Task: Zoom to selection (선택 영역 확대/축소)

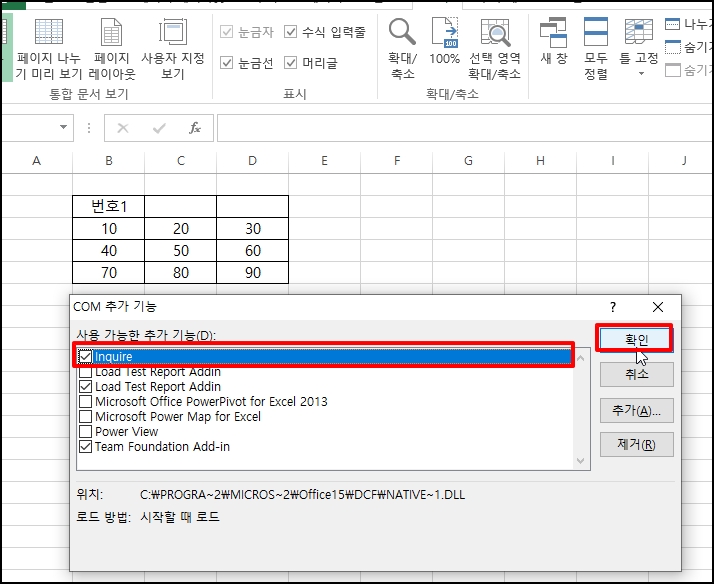Action: pyautogui.click(x=495, y=49)
